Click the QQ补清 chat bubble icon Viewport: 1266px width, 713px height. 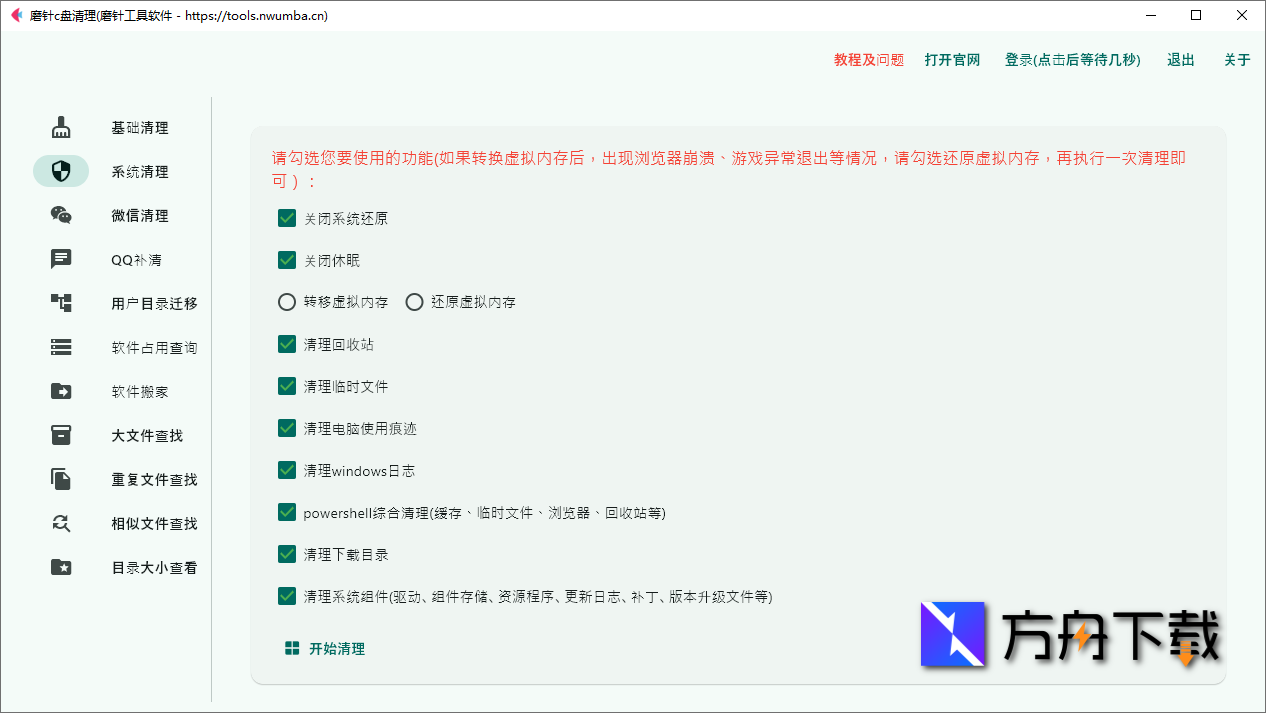(61, 259)
